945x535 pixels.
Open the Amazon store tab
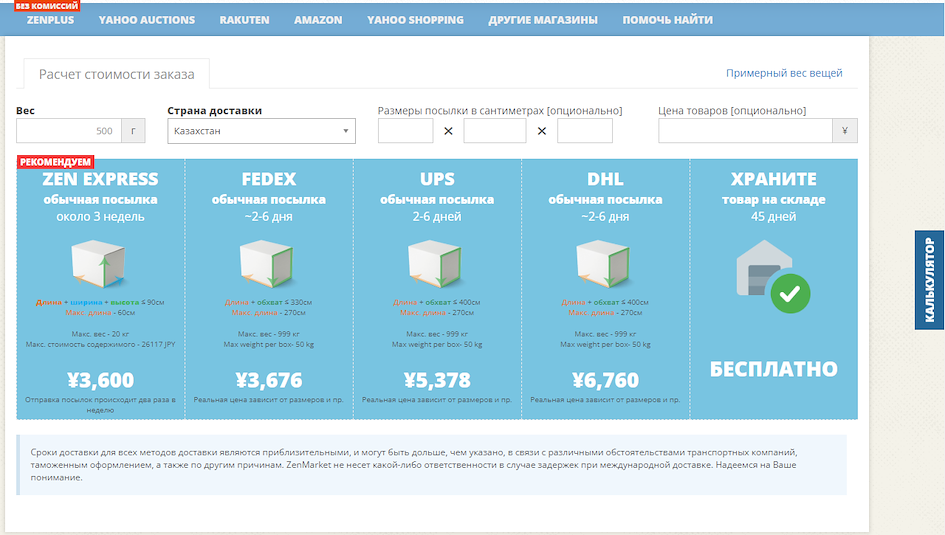pos(318,20)
